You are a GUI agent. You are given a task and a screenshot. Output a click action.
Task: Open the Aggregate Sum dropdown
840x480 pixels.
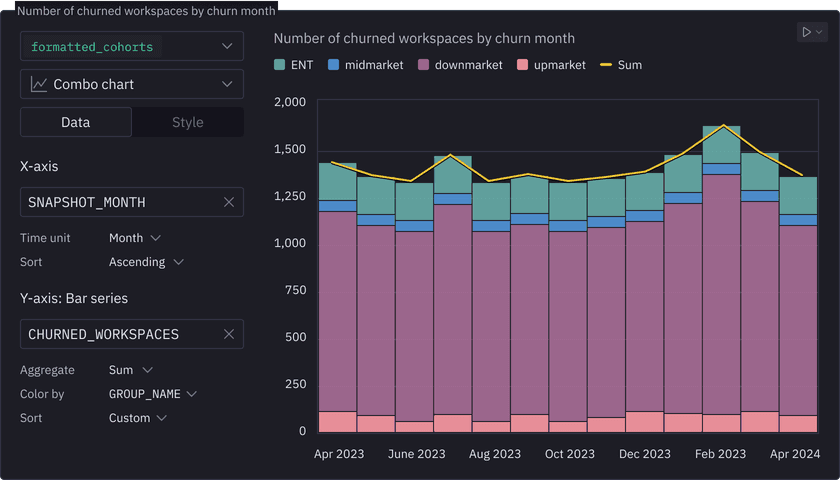point(130,370)
